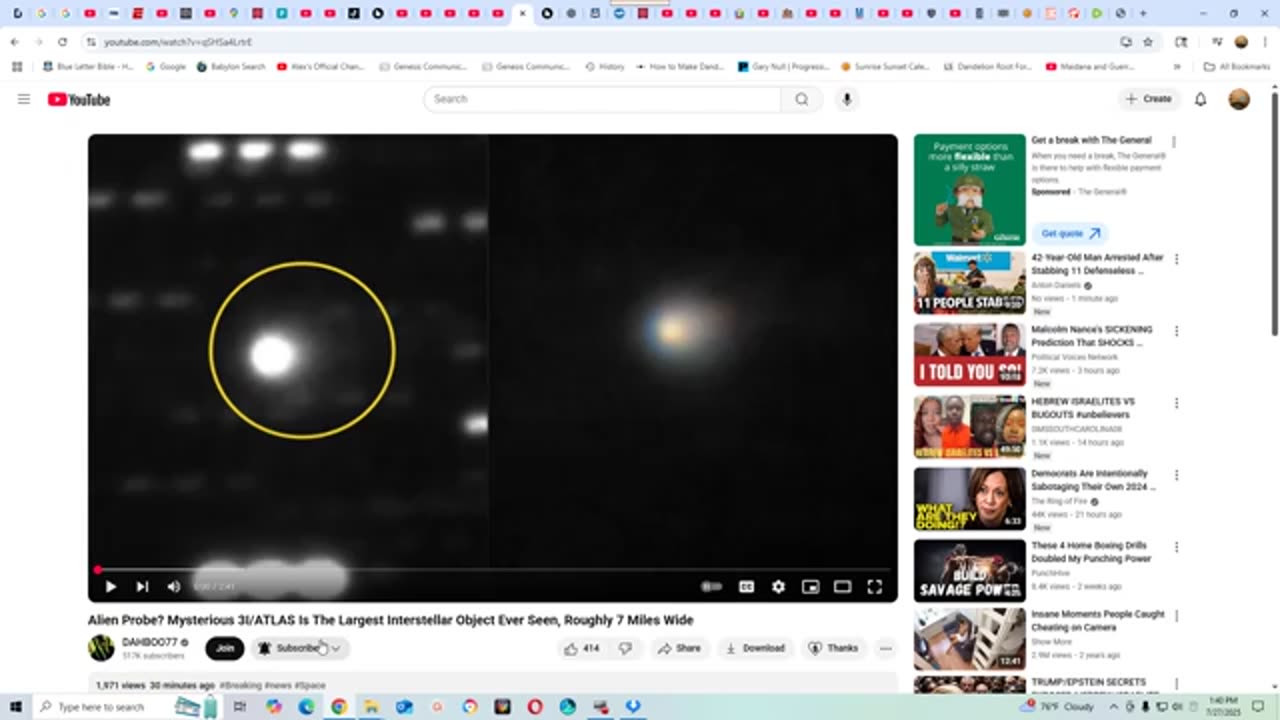
Task: Open player settings gear
Action: coord(778,587)
